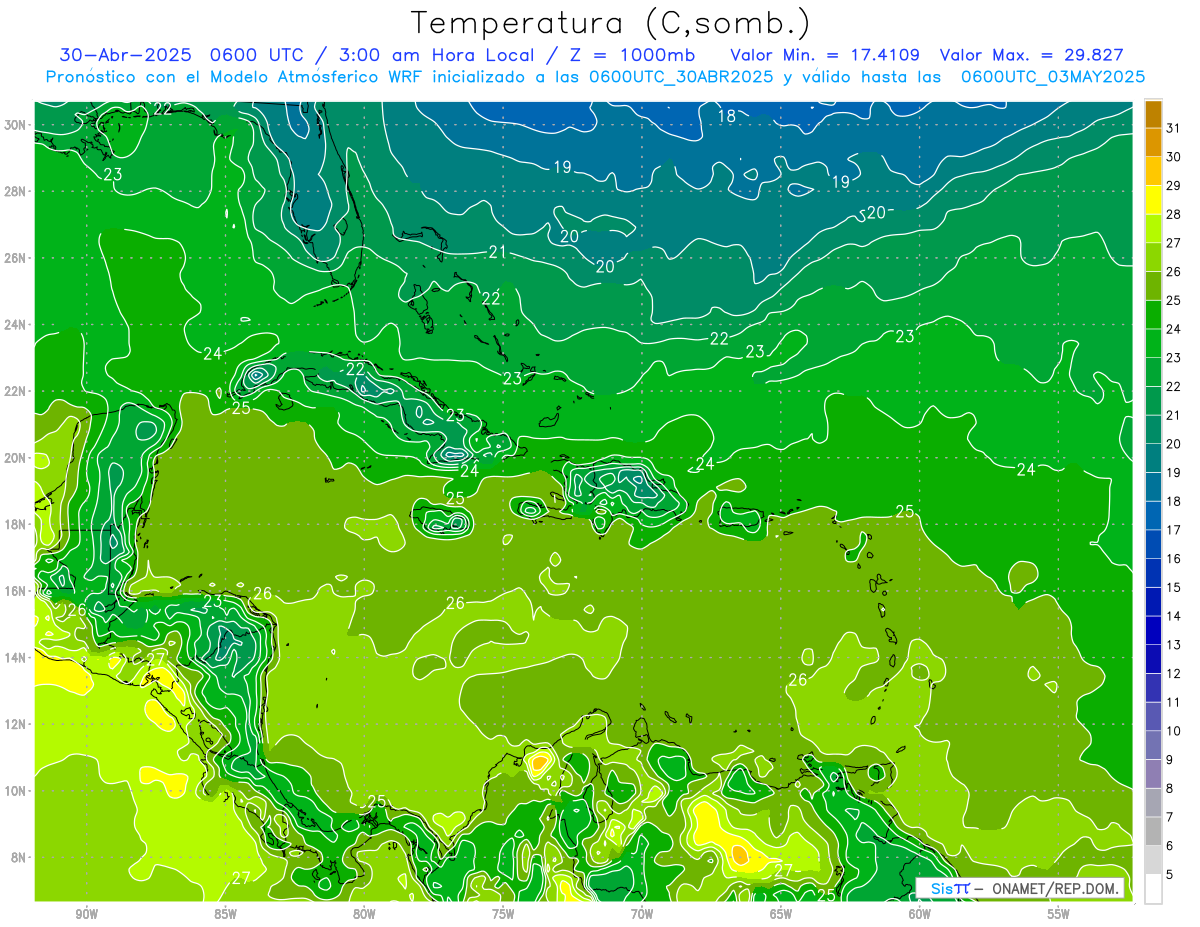Viewport: 1200px width, 927px height.
Task: Click the "16N" latitude axis label
Action: 15,591
